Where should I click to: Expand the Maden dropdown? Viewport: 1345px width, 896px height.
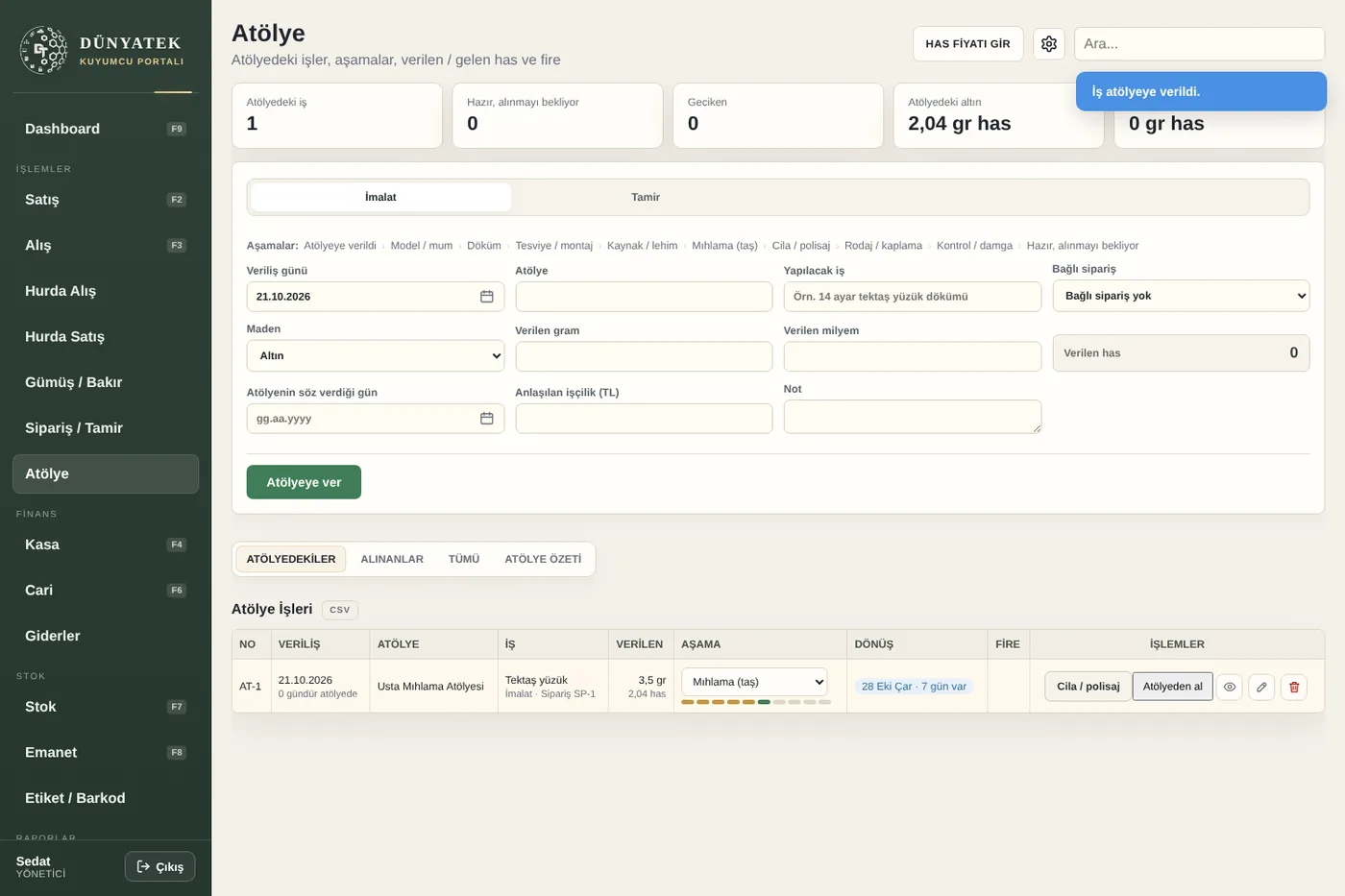[x=376, y=355]
